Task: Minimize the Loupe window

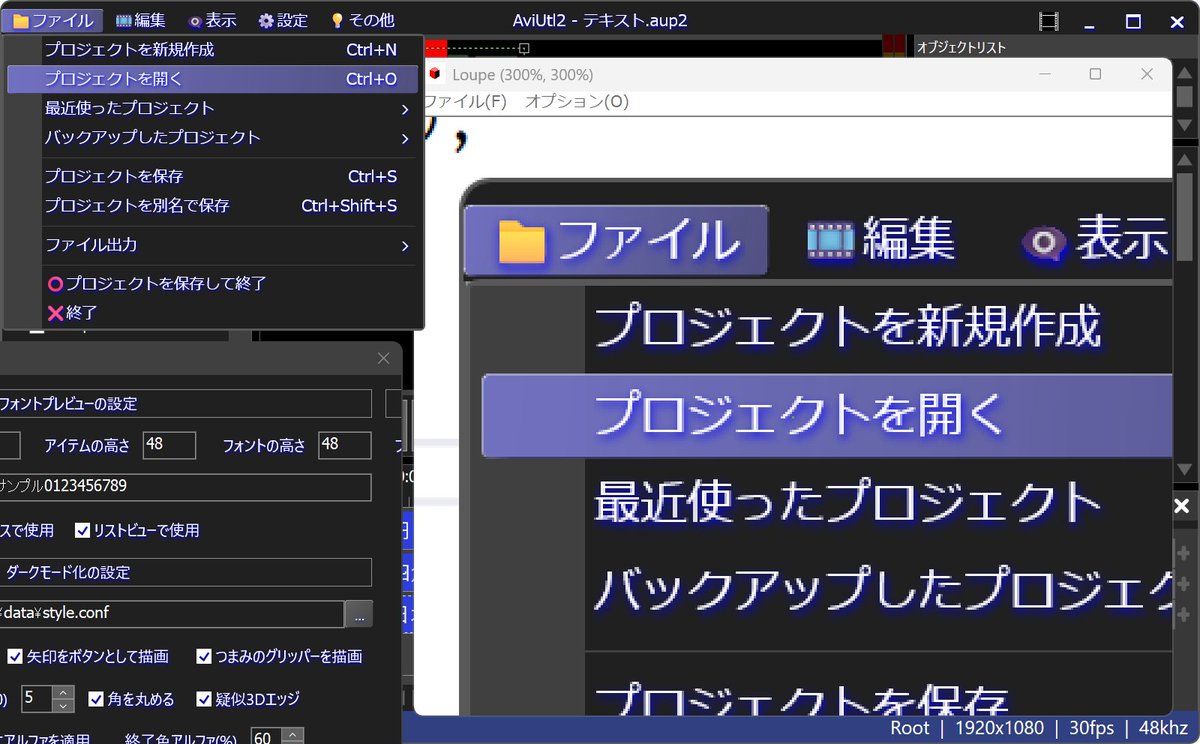Action: (1044, 74)
